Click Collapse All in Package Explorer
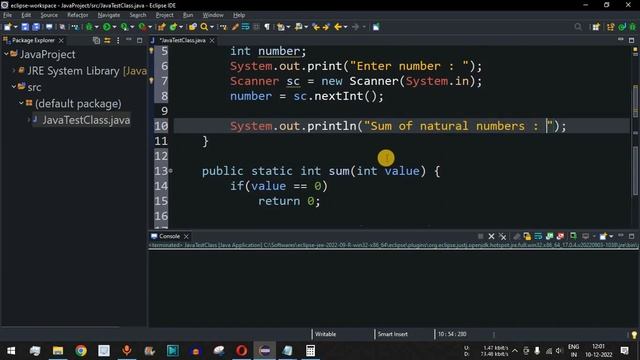This screenshot has width=640, height=360. (x=96, y=40)
